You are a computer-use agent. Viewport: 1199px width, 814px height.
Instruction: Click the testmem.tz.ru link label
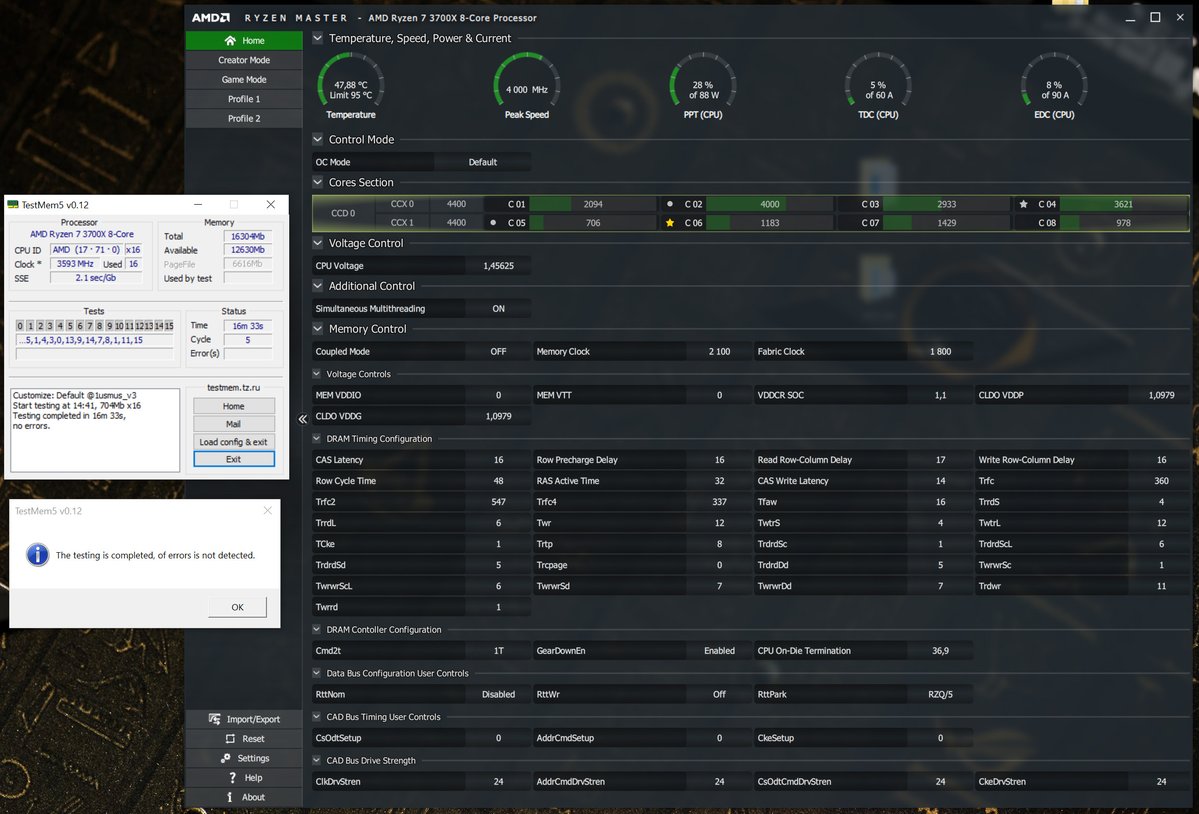click(x=234, y=388)
